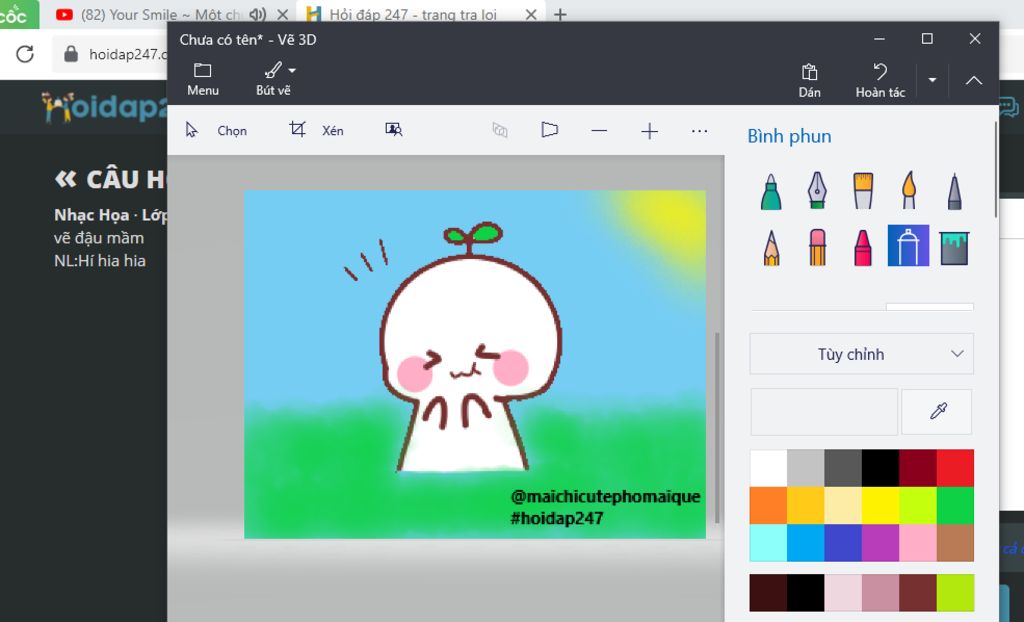Viewport: 1024px width, 622px height.
Task: Click the Nhạc Họa subject link
Action: (x=91, y=214)
